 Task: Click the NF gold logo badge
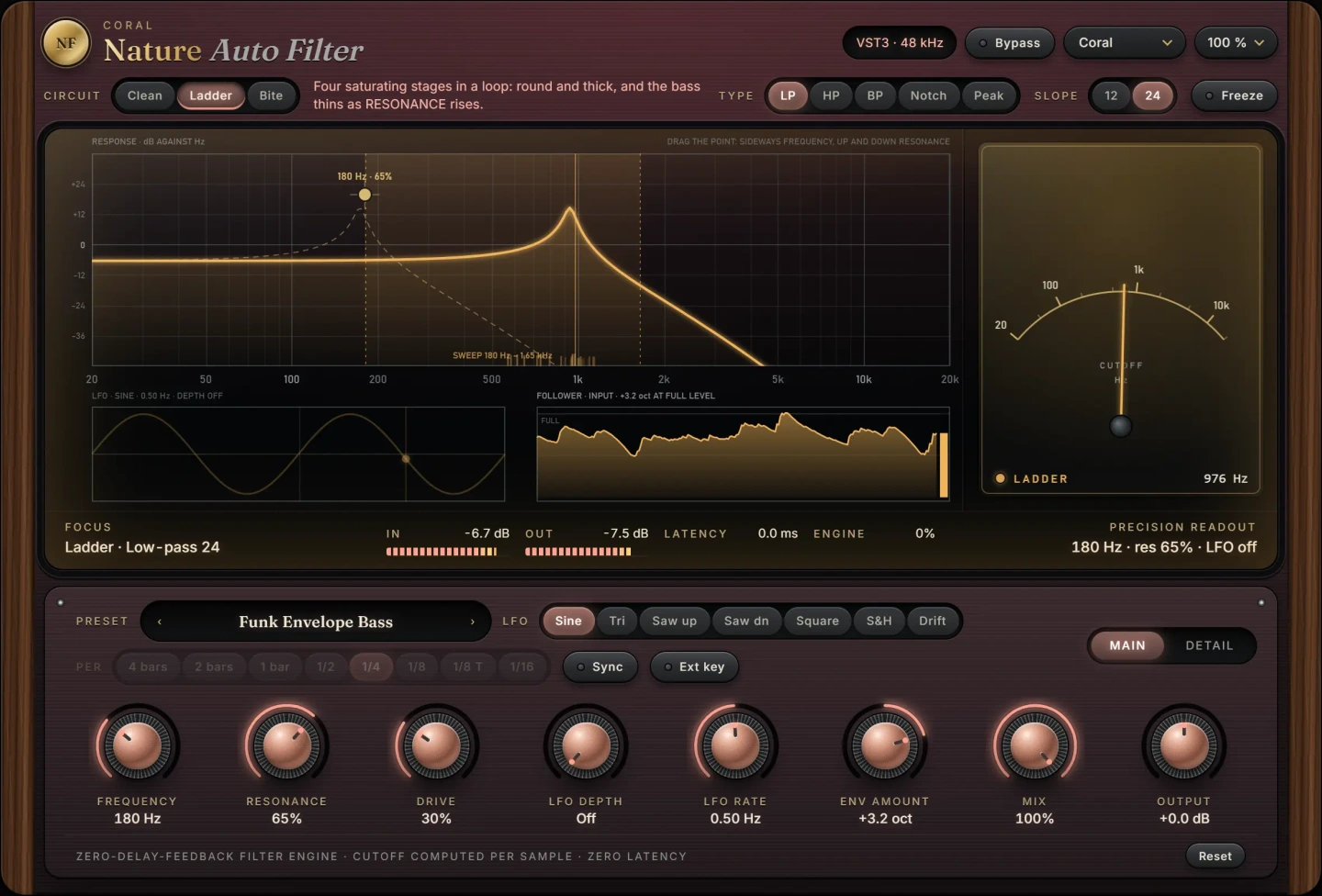(66, 43)
